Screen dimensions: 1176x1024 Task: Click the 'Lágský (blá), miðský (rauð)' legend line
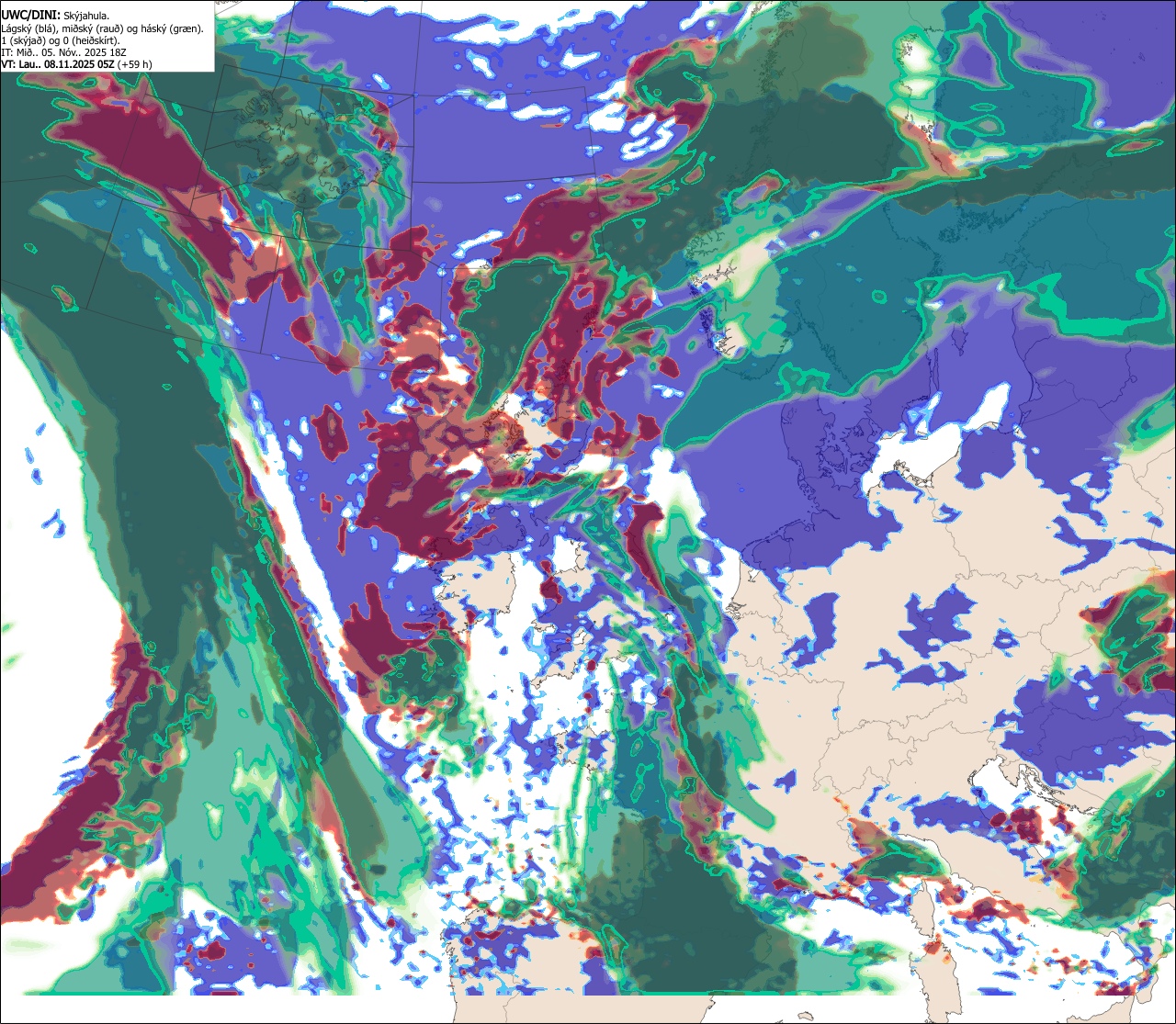coord(103,28)
